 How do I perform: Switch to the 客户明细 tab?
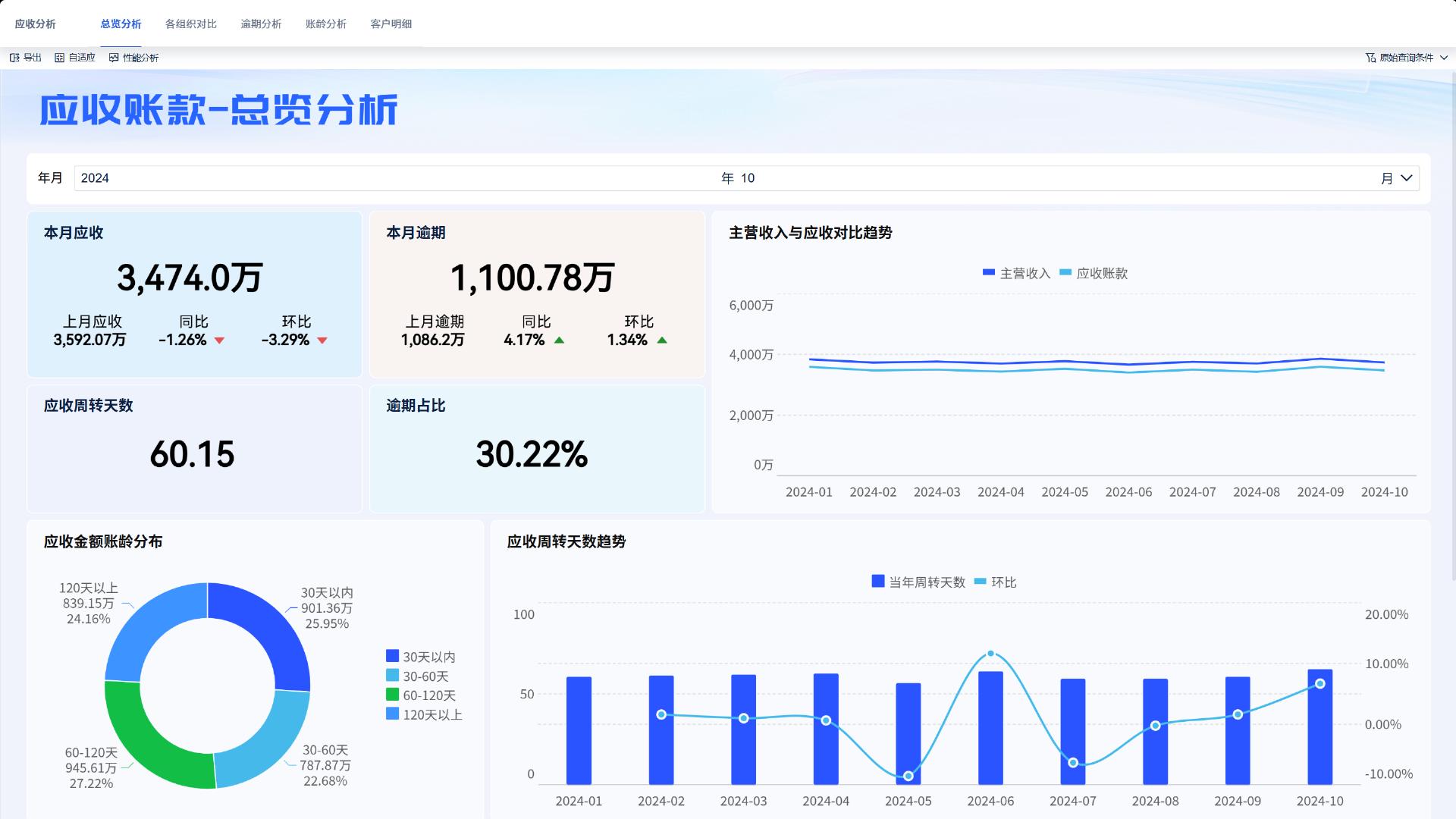[x=391, y=24]
